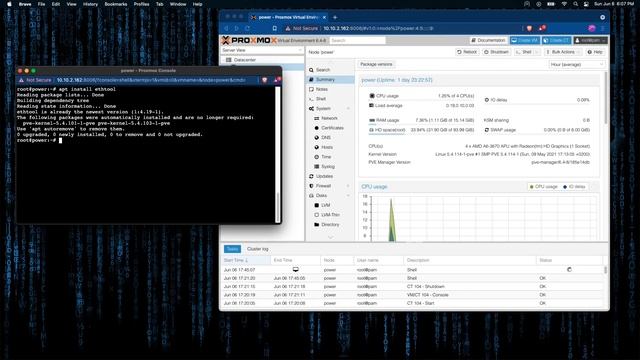Click the summary panel vertical scrollbar
This screenshot has width=640, height=360.
coord(606,98)
